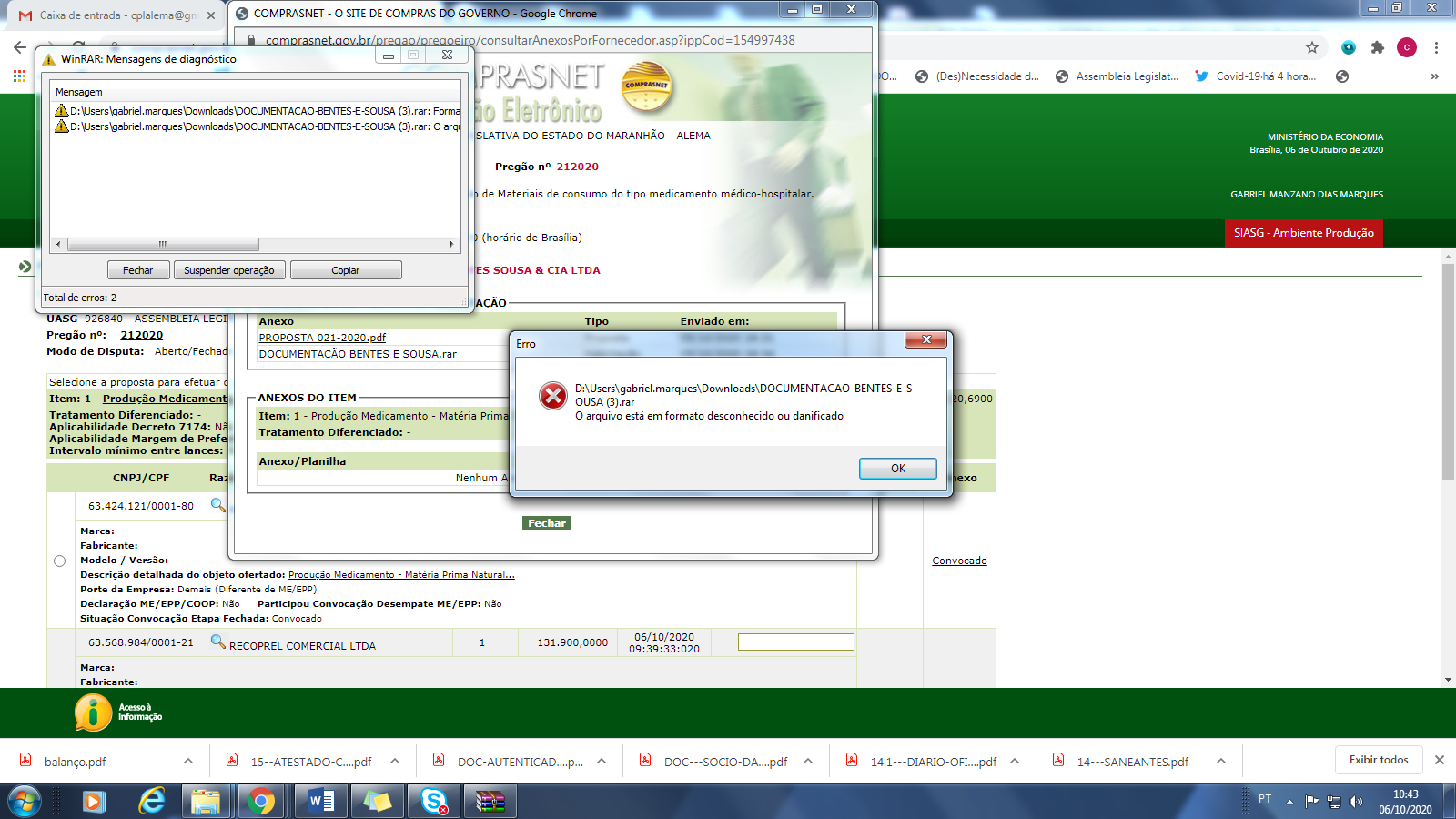The height and width of the screenshot is (819, 1456).
Task: Expand options arrow for 14.1---DIARIO-OFI download
Action: pyautogui.click(x=1015, y=761)
